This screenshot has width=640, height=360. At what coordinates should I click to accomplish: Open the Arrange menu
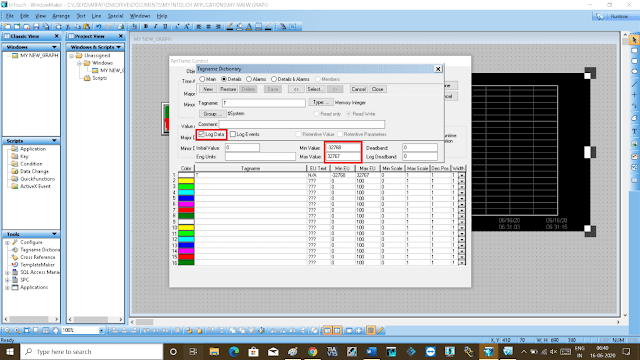coord(61,16)
